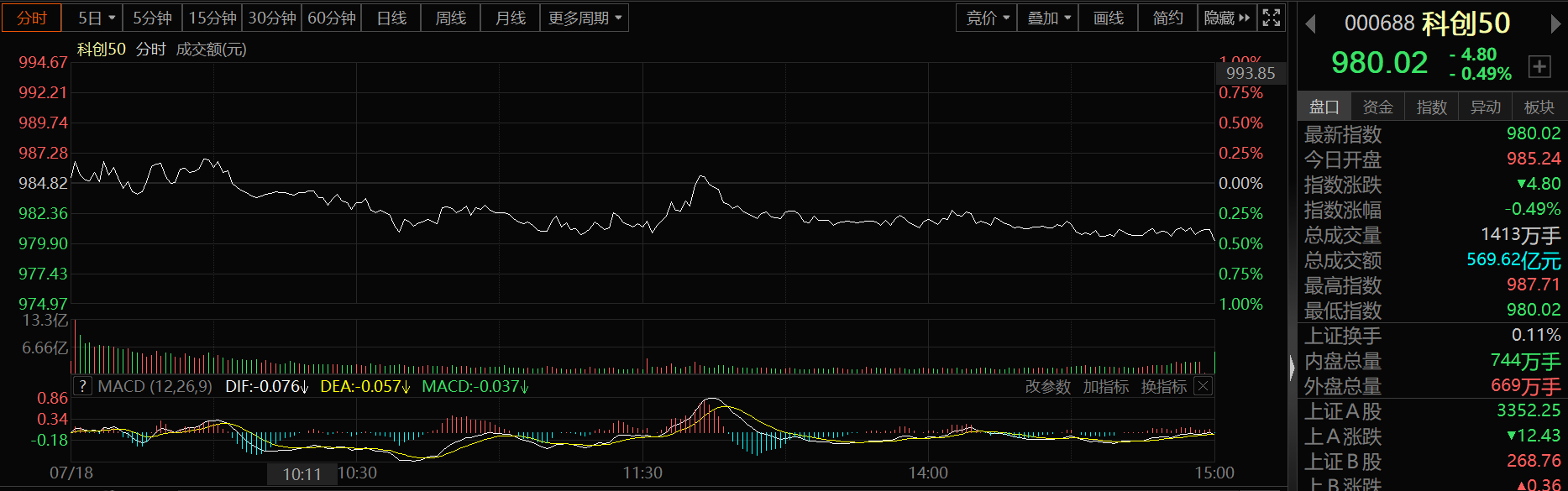Click the 上证换手 0.11% value

(x=1536, y=335)
